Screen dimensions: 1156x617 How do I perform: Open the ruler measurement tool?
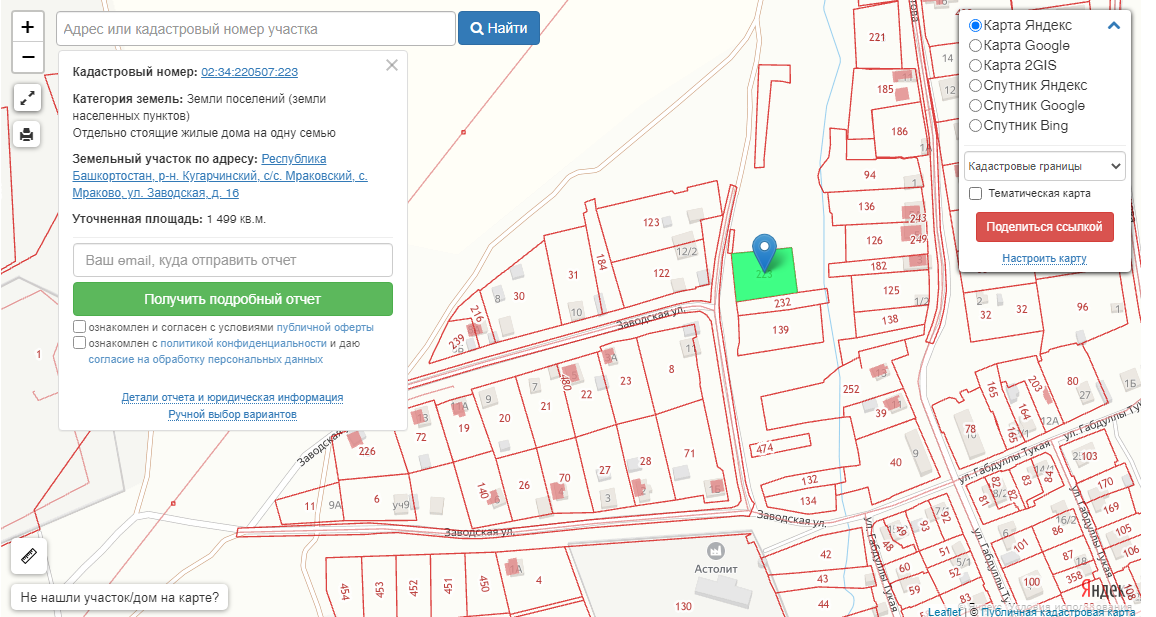click(29, 556)
